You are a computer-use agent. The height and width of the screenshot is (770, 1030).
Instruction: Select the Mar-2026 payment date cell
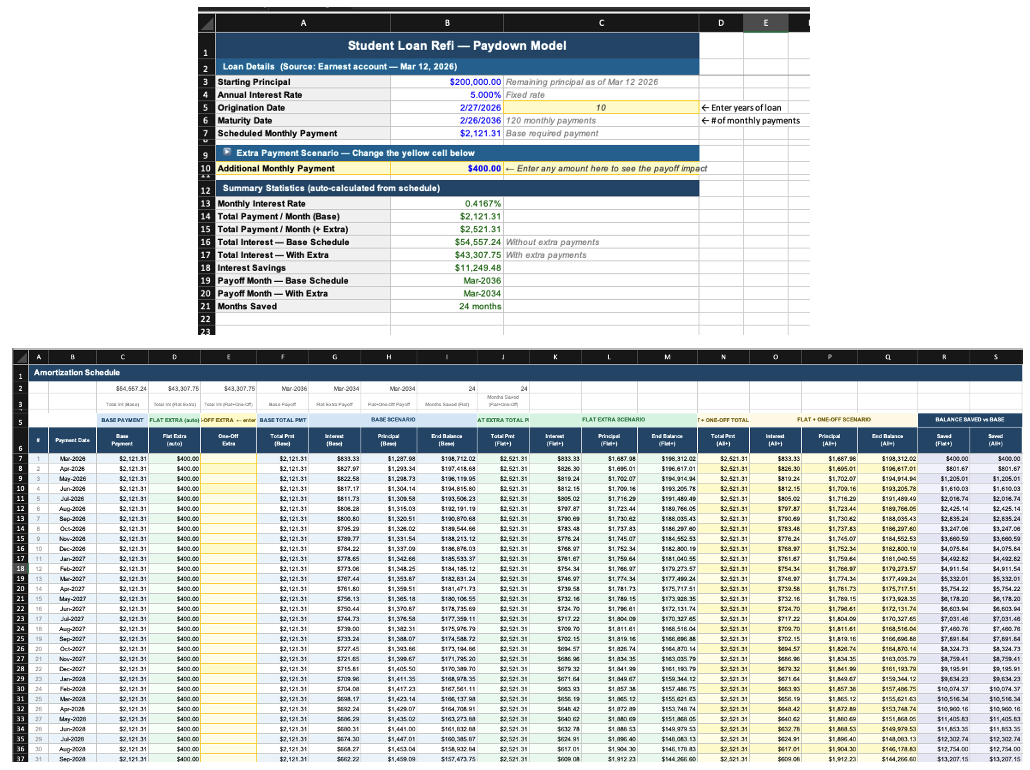coord(72,459)
